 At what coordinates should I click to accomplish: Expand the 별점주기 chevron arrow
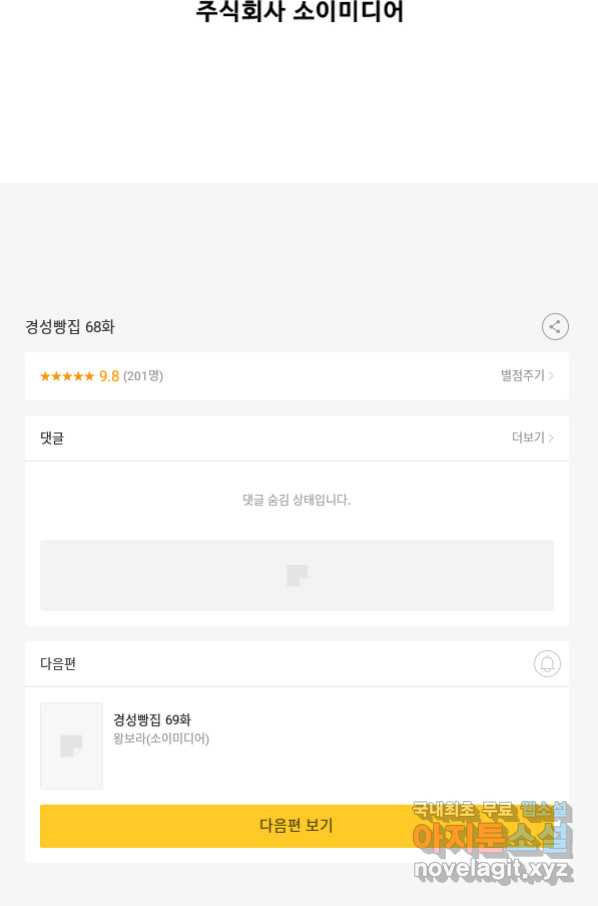coord(551,376)
